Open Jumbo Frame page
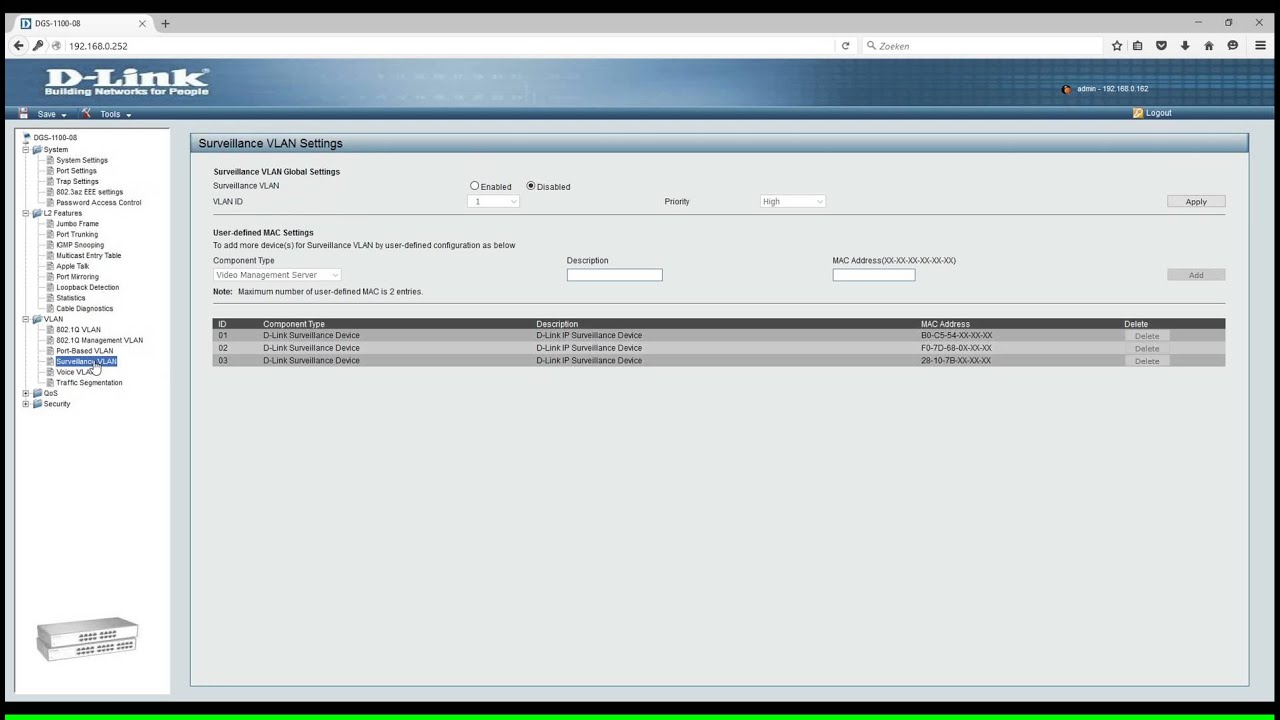This screenshot has height=720, width=1280. pyautogui.click(x=77, y=224)
